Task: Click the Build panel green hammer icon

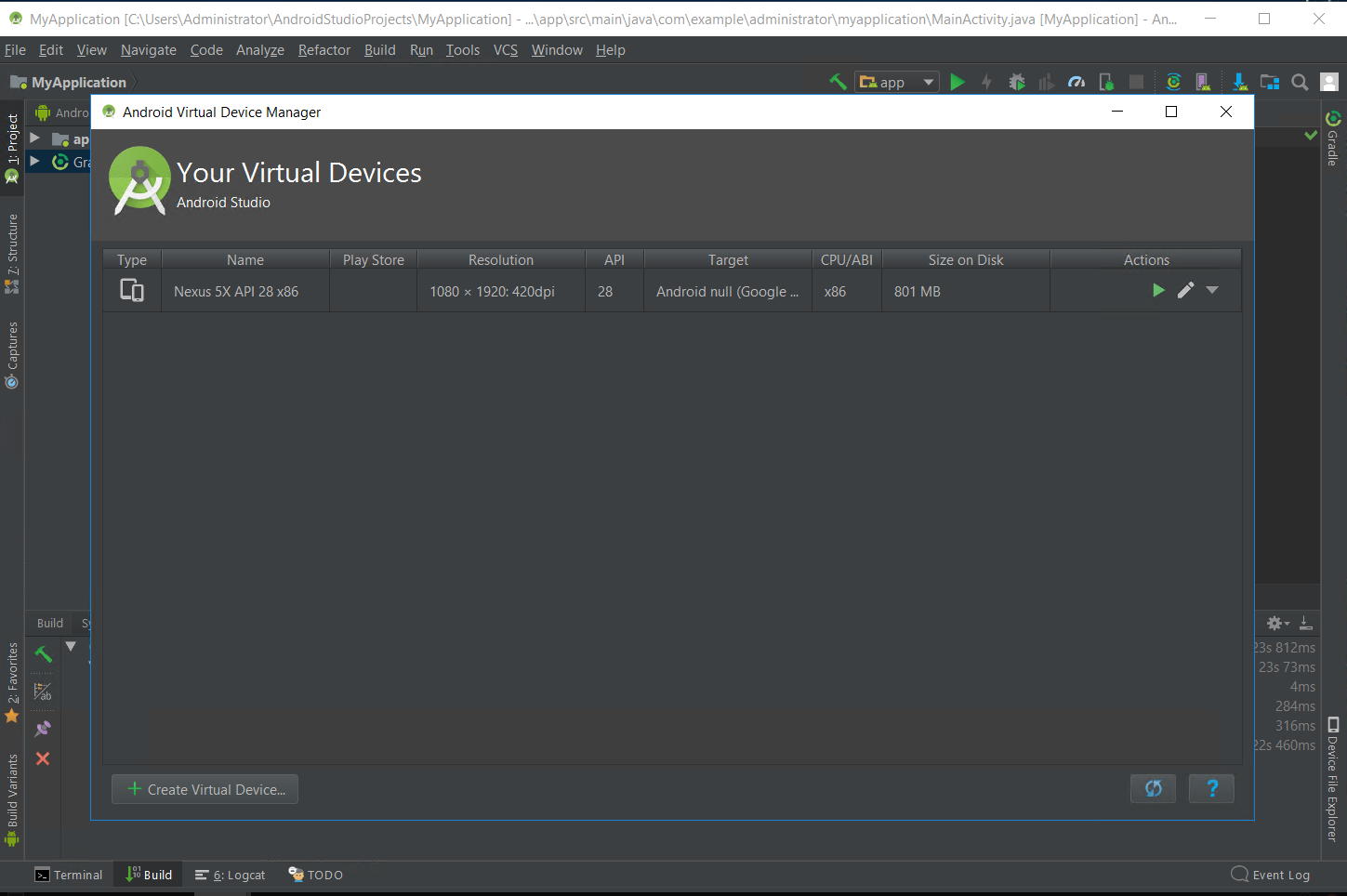Action: pos(43,653)
